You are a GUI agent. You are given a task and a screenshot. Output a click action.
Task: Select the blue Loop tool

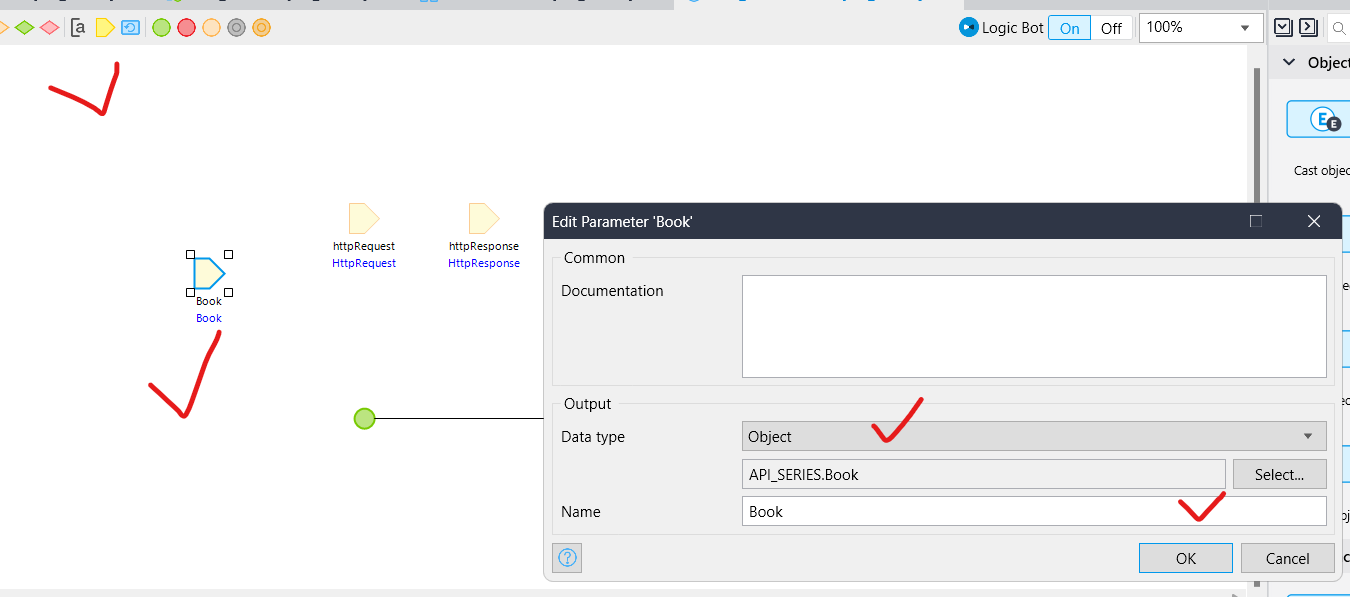[130, 28]
